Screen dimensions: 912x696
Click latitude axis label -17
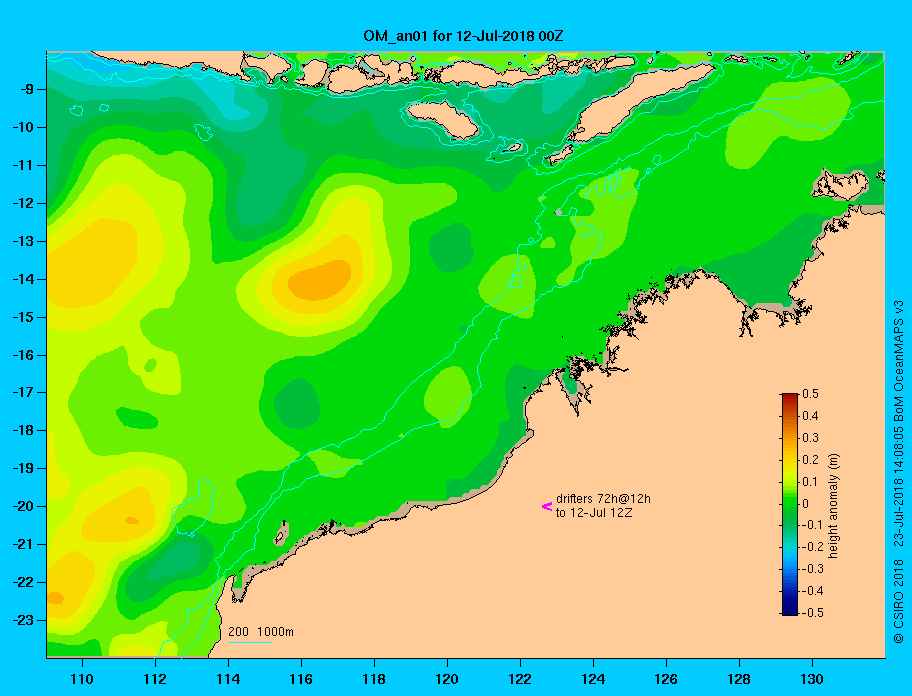click(23, 392)
